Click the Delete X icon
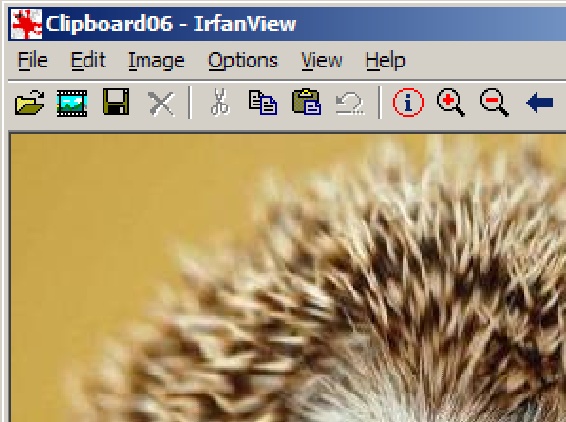This screenshot has width=566, height=422. pos(161,104)
